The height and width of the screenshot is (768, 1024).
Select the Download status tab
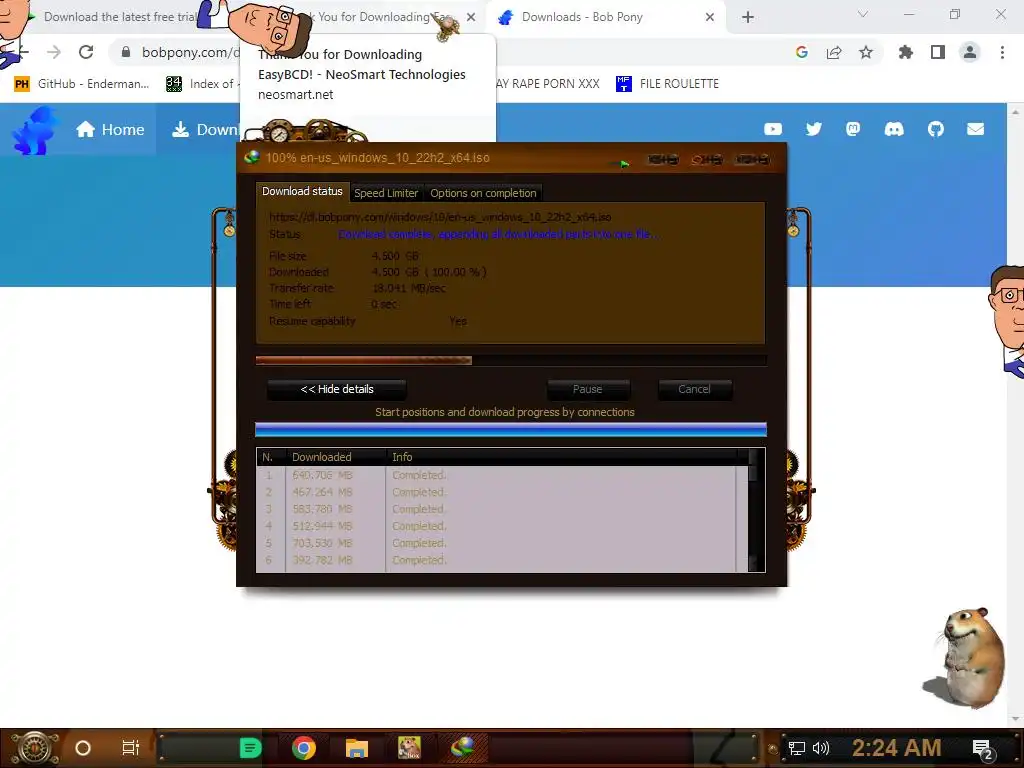pos(302,191)
